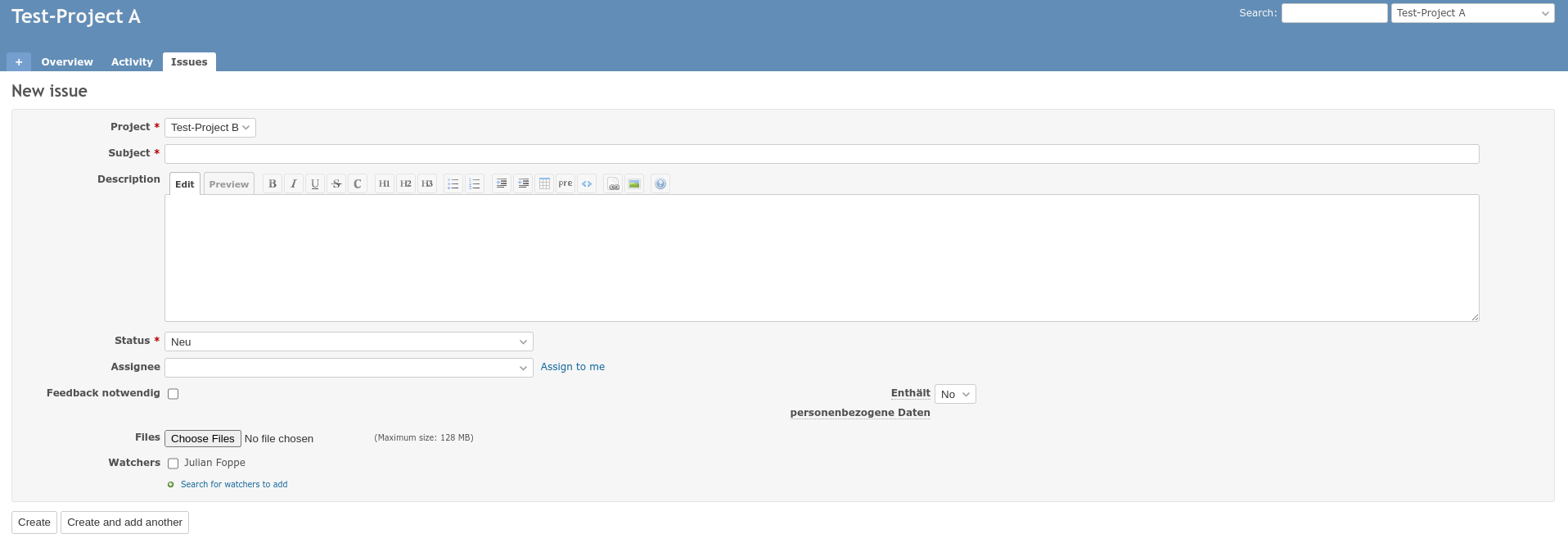Underline the selected description text

[x=315, y=183]
